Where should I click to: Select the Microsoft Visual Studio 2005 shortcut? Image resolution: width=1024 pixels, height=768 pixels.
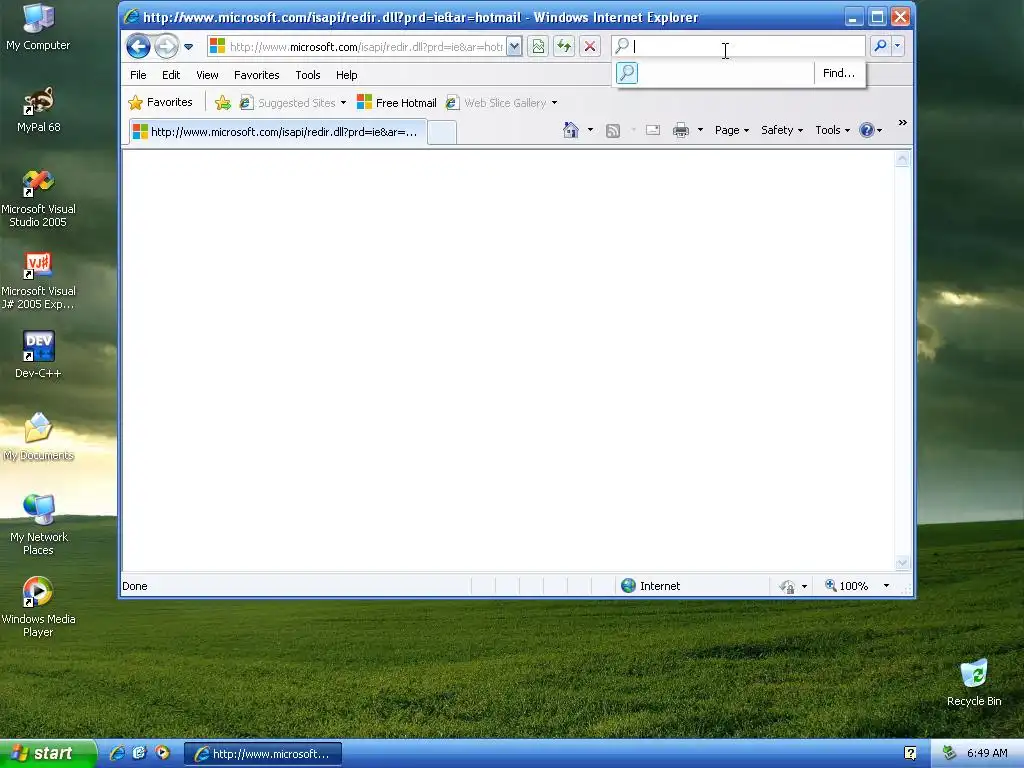pos(38,199)
